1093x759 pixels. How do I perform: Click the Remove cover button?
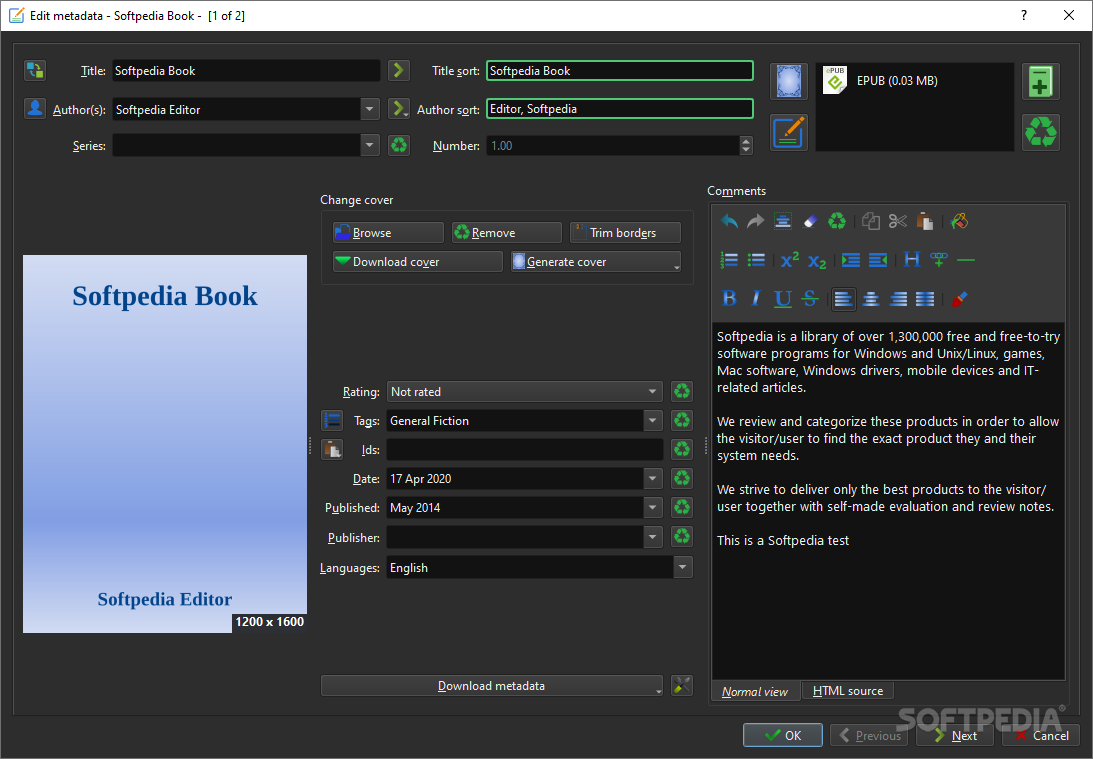pyautogui.click(x=507, y=232)
